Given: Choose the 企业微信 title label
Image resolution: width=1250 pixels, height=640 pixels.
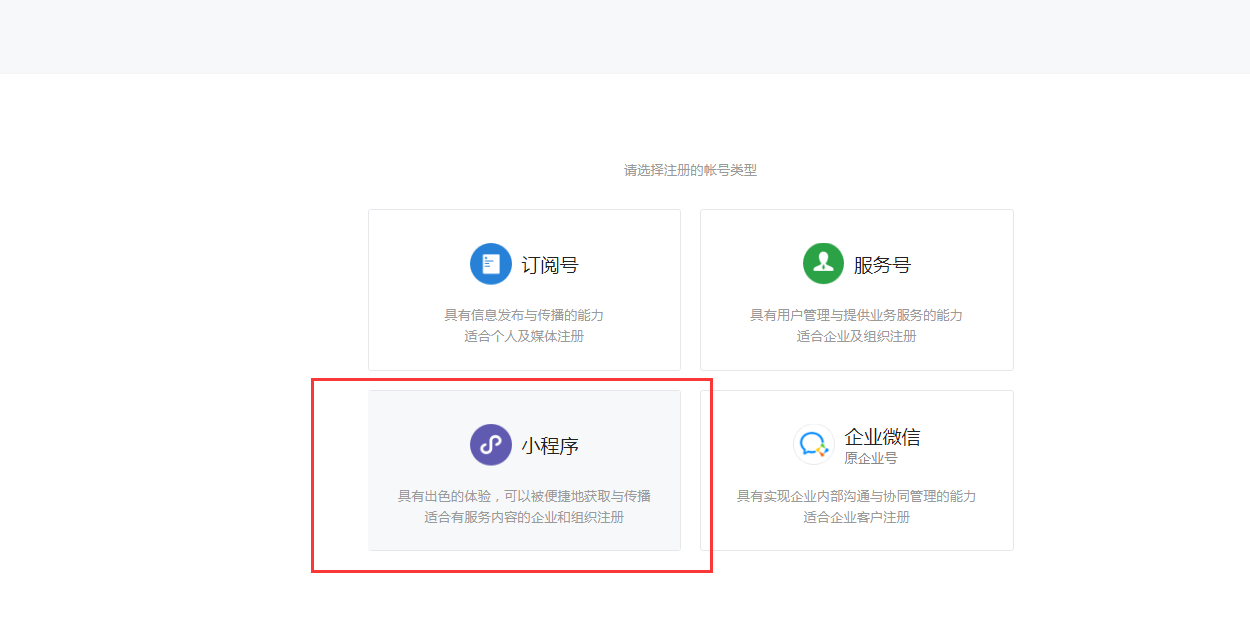Looking at the screenshot, I should pyautogui.click(x=882, y=437).
